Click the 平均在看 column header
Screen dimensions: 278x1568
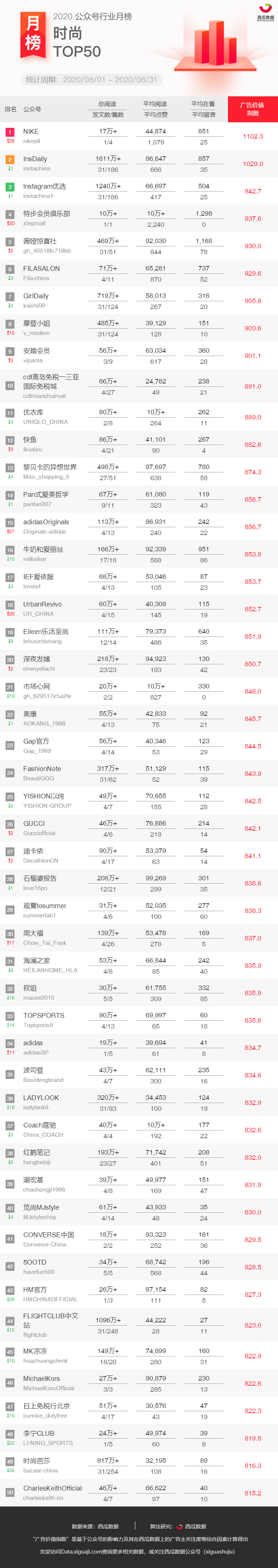203,104
